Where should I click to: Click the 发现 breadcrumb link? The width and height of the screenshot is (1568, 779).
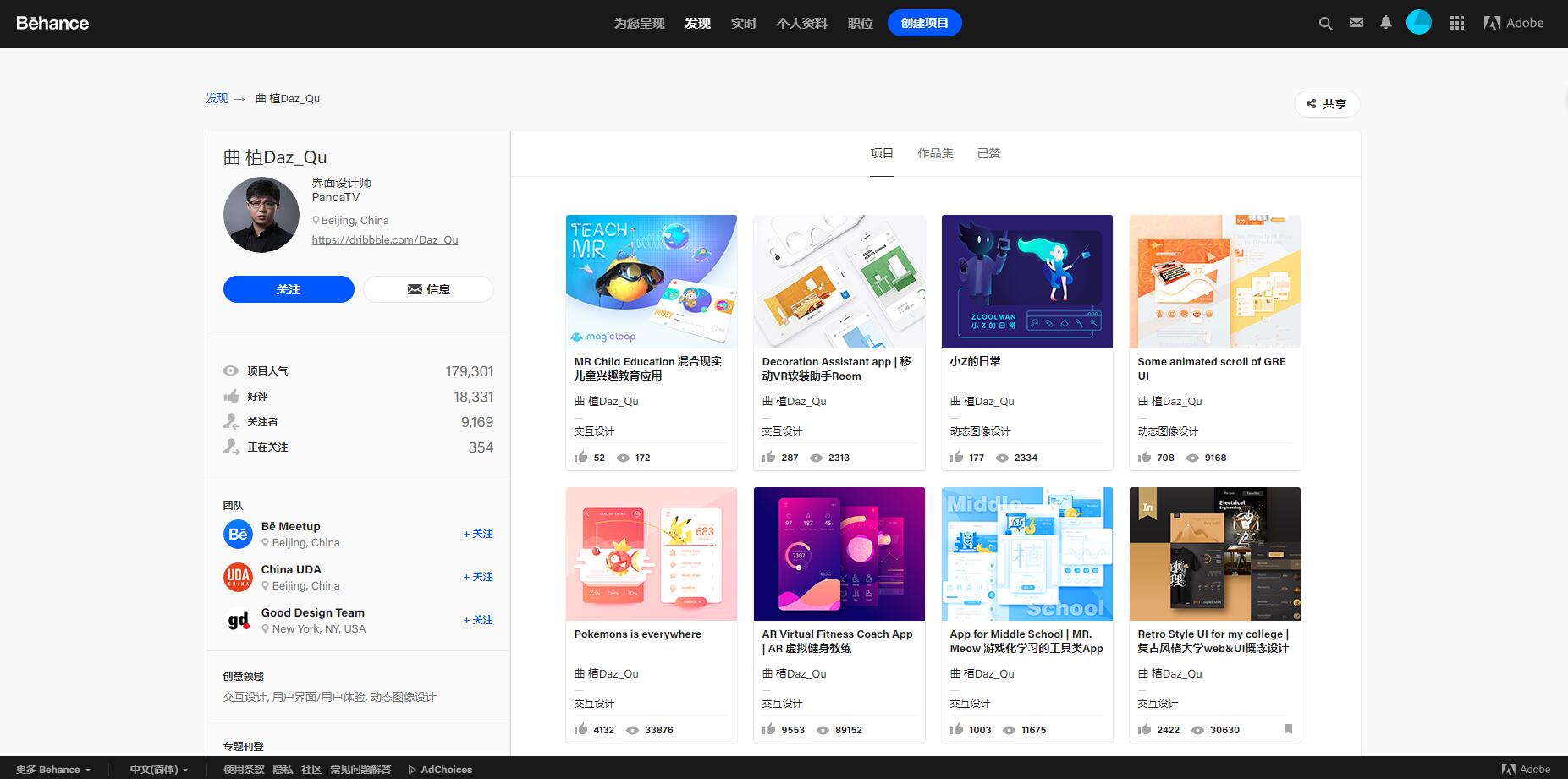(217, 98)
